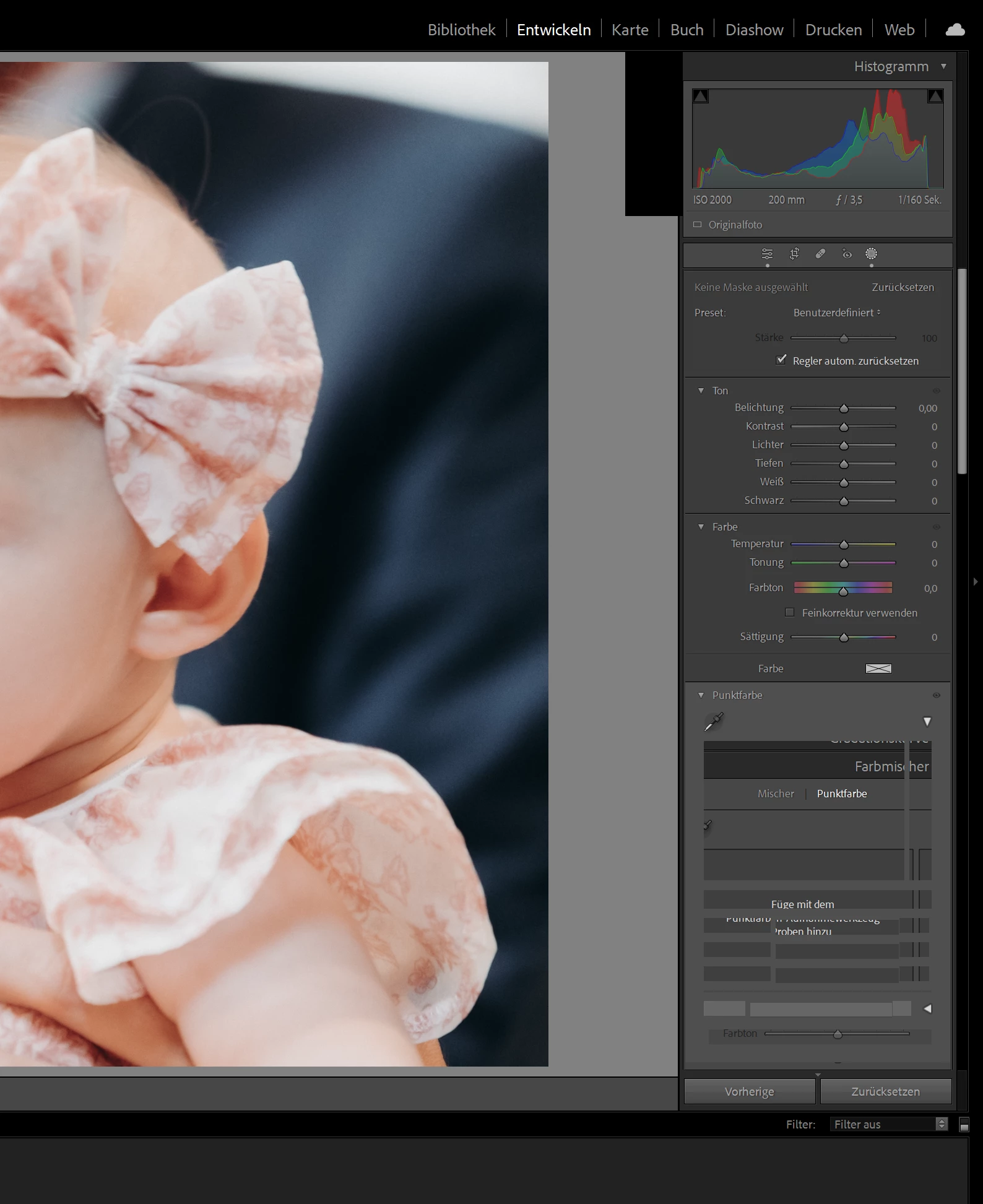Screen dimensions: 983x1204
Task: Collapse the Punktfarbe section
Action: pyautogui.click(x=701, y=695)
